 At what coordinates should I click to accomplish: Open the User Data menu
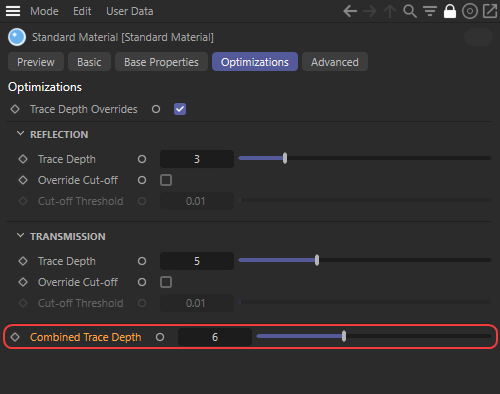[x=130, y=11]
